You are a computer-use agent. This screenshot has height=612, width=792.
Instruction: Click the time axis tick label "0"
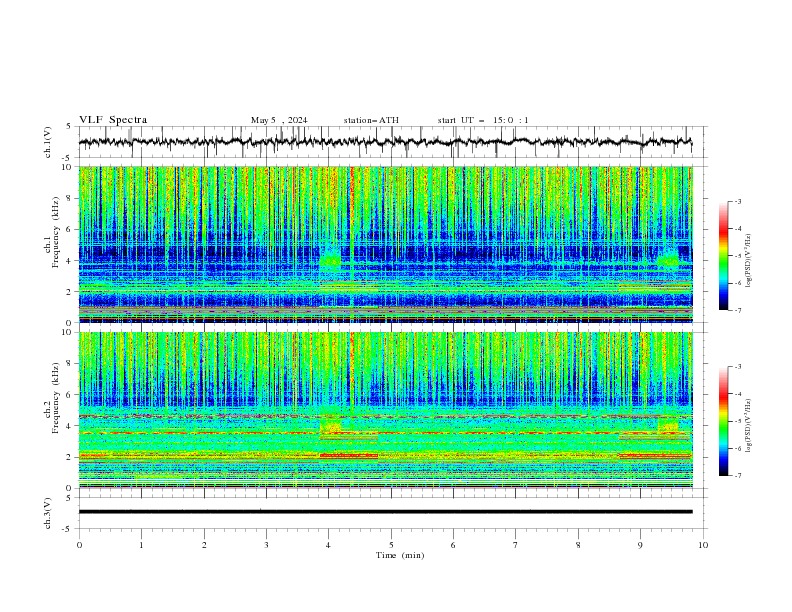pos(79,545)
